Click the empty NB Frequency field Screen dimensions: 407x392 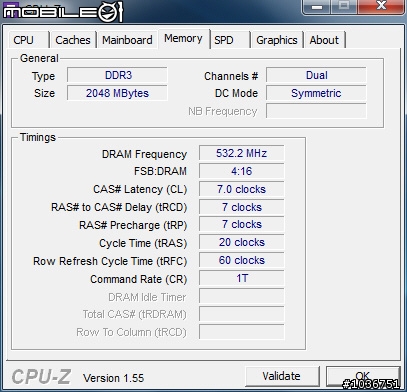click(x=316, y=111)
